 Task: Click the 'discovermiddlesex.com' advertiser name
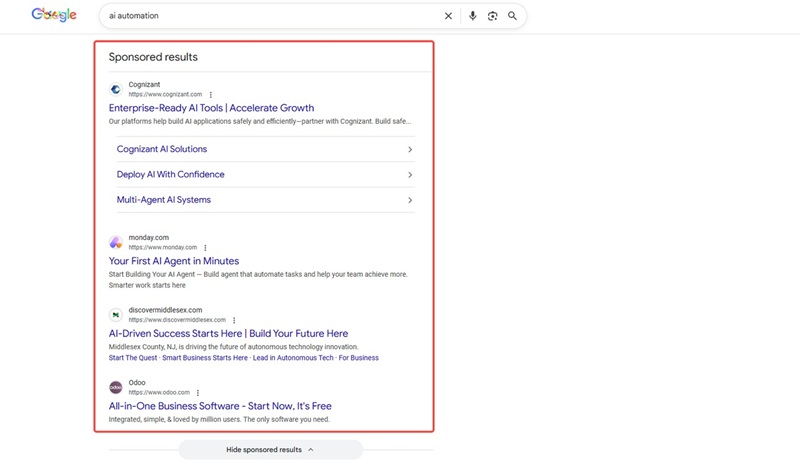(x=165, y=310)
